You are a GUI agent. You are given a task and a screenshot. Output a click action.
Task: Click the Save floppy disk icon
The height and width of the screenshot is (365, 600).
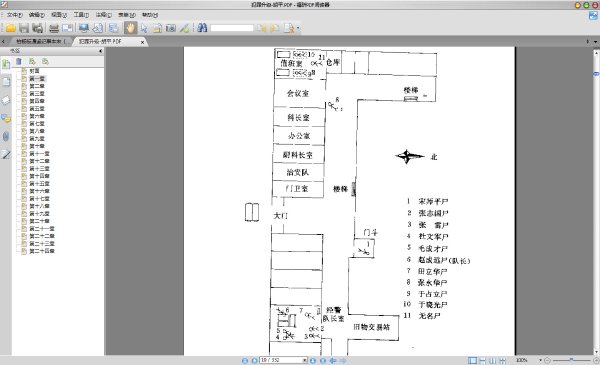click(x=24, y=28)
